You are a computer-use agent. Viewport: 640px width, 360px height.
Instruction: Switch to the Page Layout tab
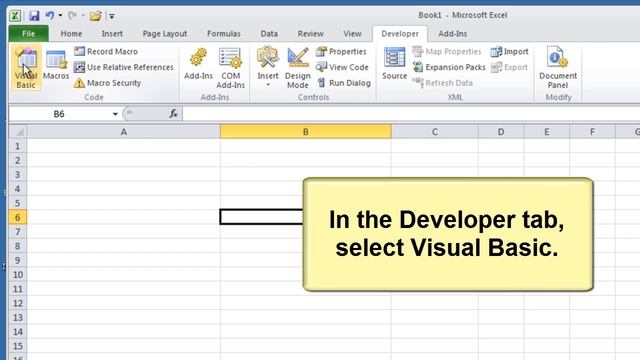click(165, 33)
